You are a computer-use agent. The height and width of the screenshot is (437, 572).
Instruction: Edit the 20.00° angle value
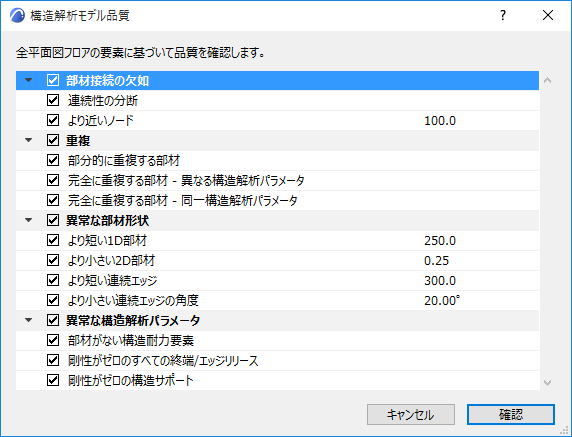click(442, 301)
